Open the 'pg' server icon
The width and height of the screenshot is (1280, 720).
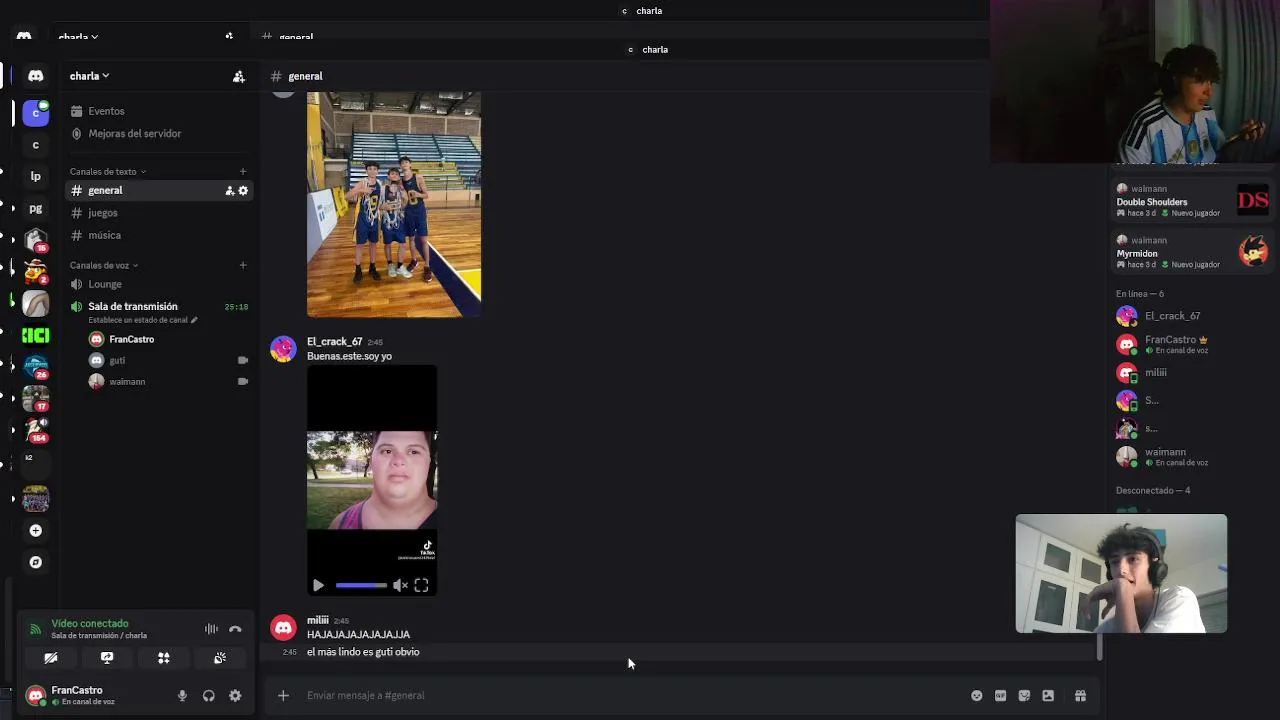click(x=36, y=208)
